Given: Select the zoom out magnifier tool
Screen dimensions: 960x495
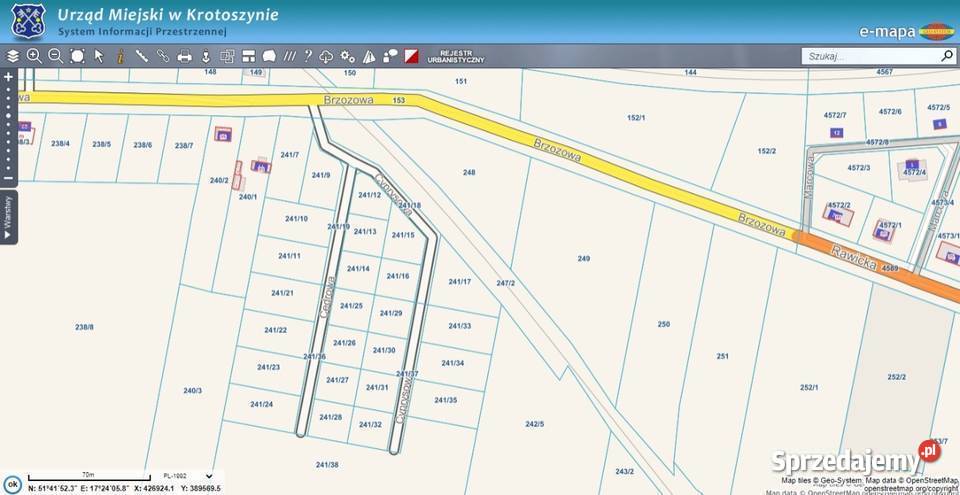Looking at the screenshot, I should pyautogui.click(x=55, y=56).
